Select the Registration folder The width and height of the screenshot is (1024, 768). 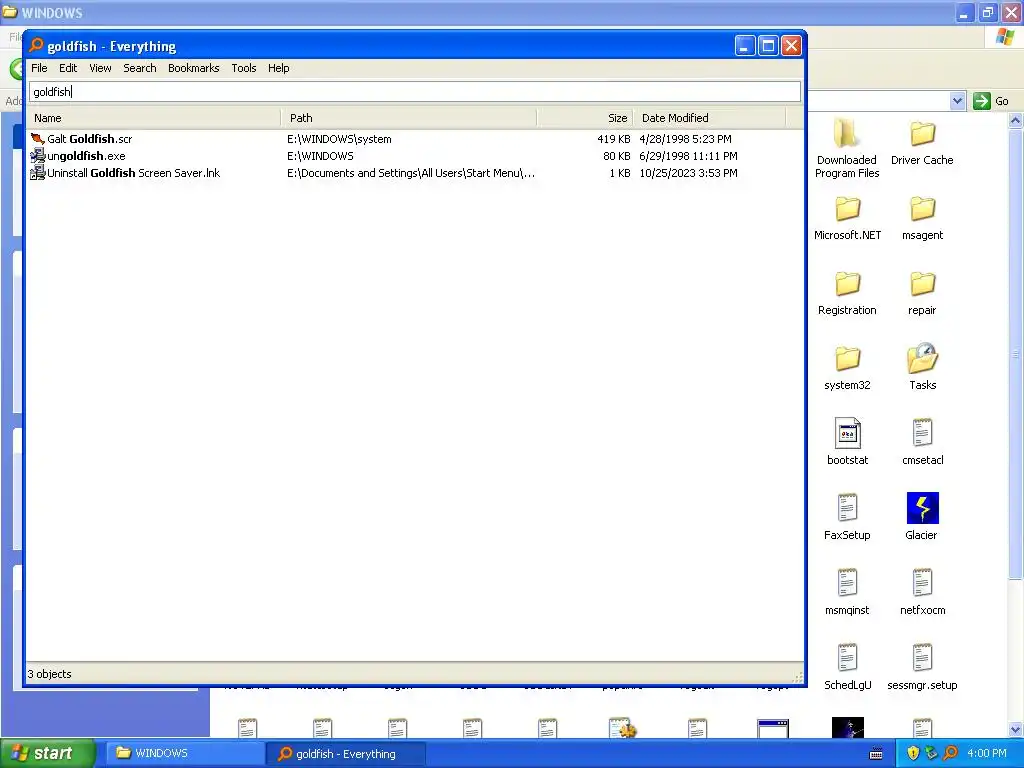tap(847, 293)
